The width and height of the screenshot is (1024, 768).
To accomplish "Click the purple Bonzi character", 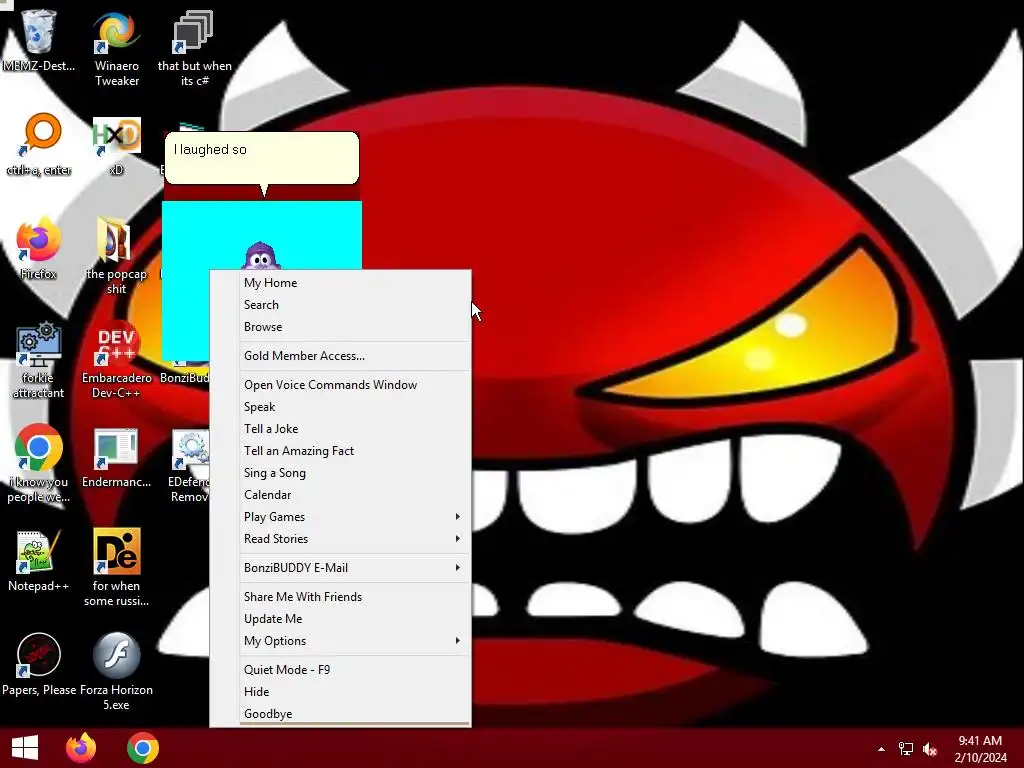I will pos(261,256).
